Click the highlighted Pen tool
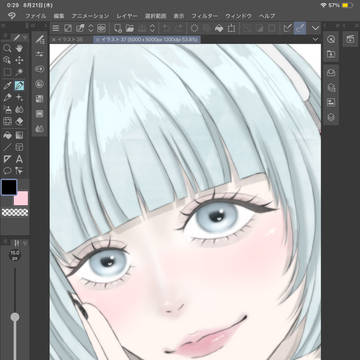This screenshot has height=360, width=360. [19, 86]
